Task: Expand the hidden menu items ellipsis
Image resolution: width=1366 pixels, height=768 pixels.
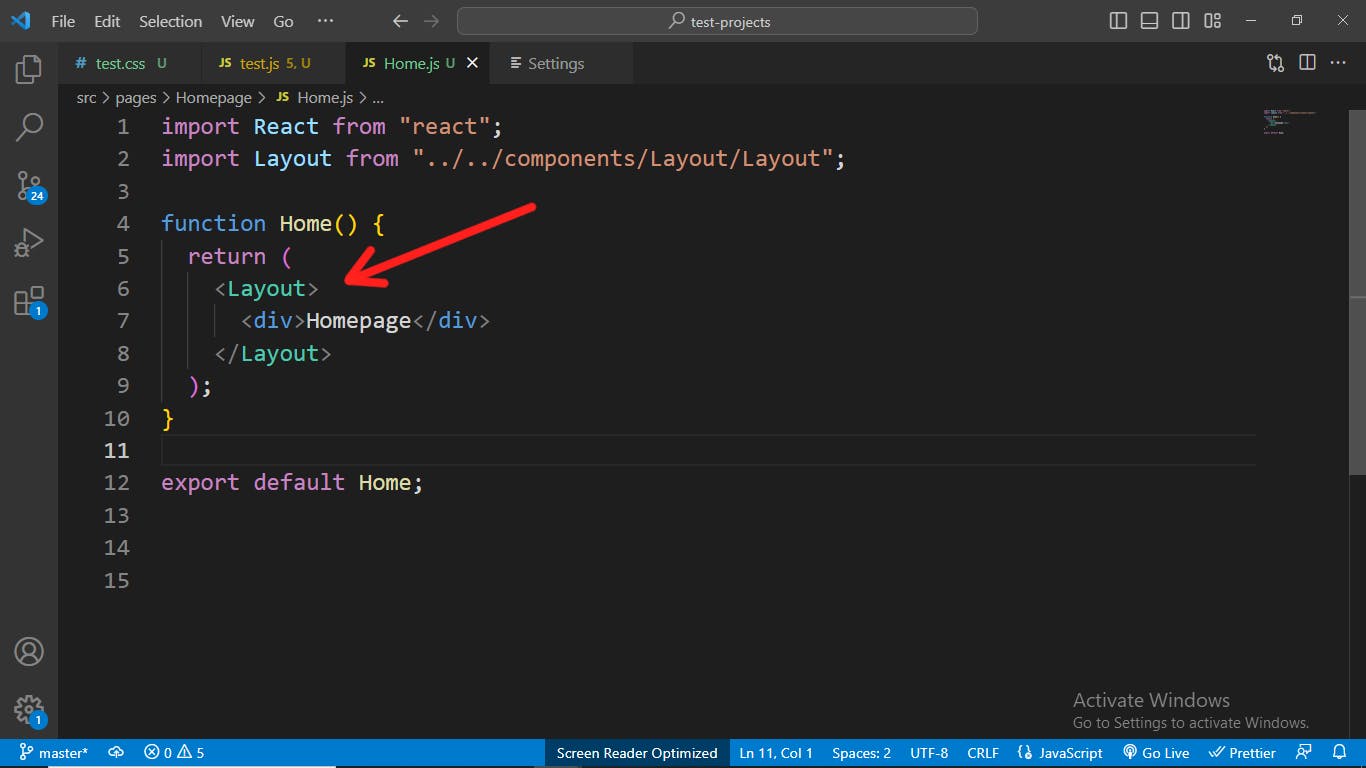Action: click(325, 21)
